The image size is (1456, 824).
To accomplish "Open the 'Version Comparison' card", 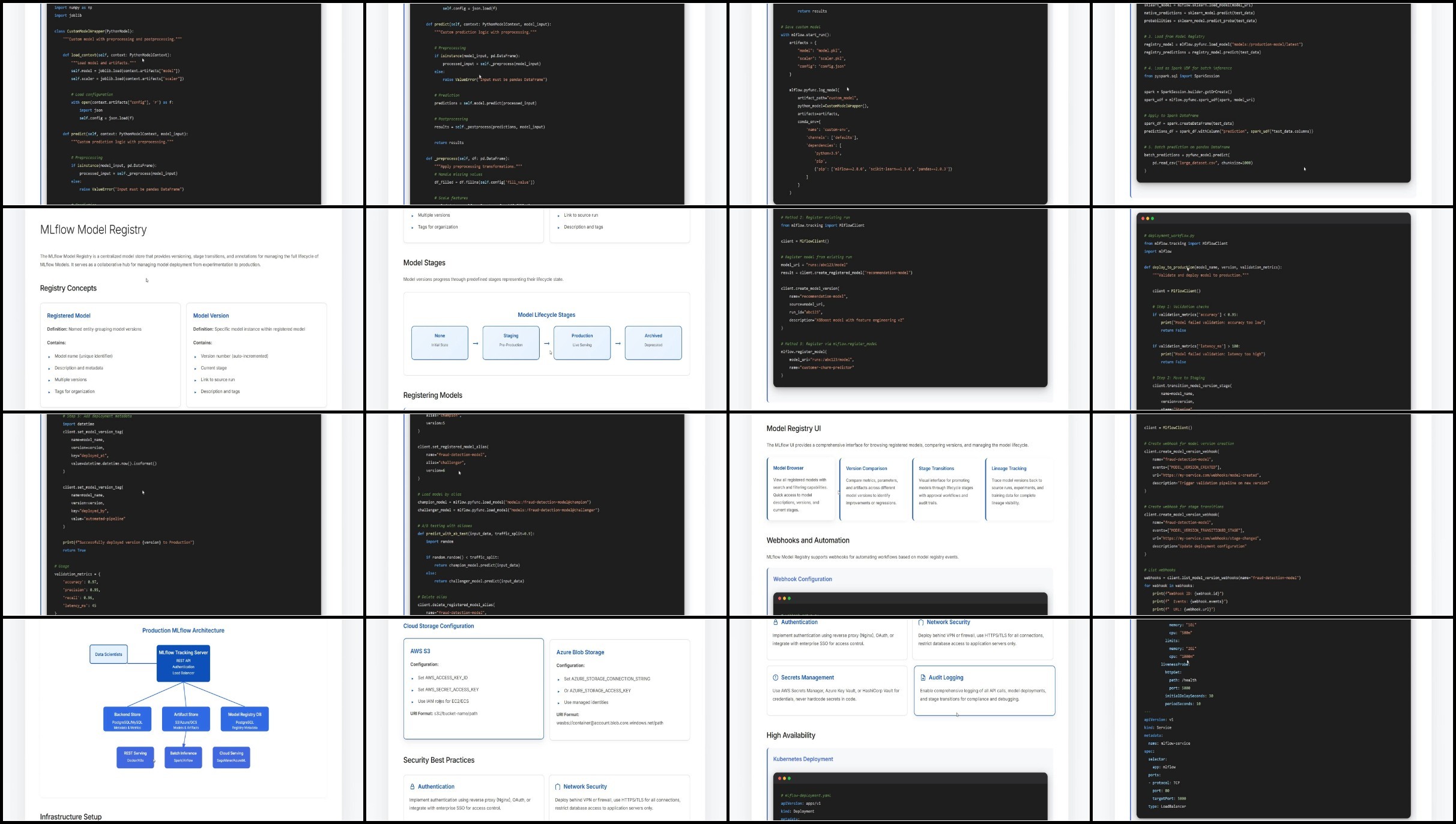I will click(873, 489).
